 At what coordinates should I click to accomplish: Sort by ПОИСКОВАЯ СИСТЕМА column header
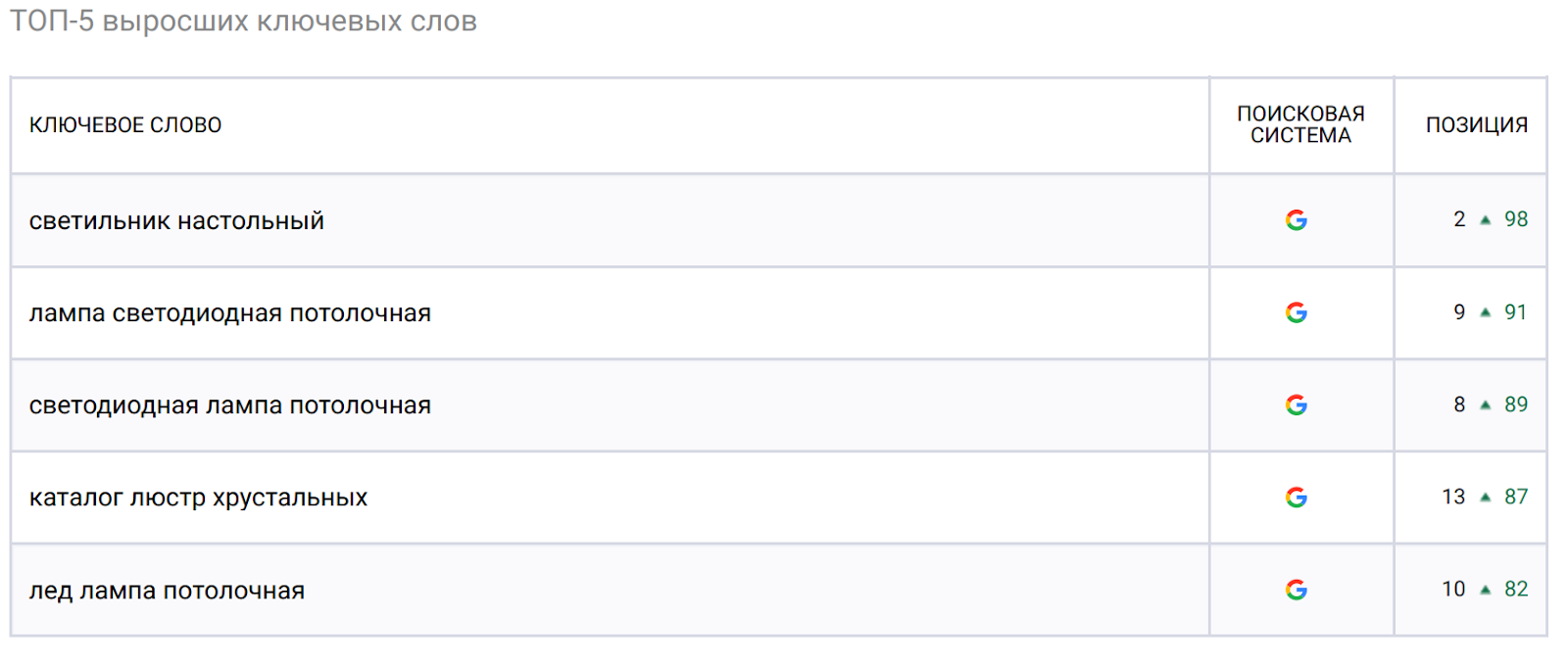(1300, 124)
